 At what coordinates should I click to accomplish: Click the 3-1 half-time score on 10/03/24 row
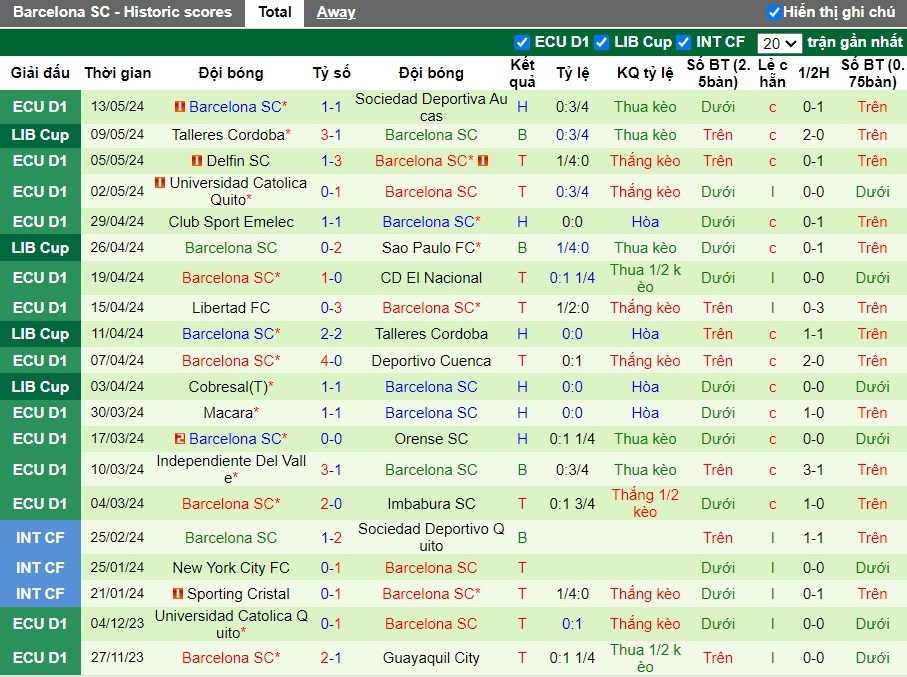tap(813, 469)
